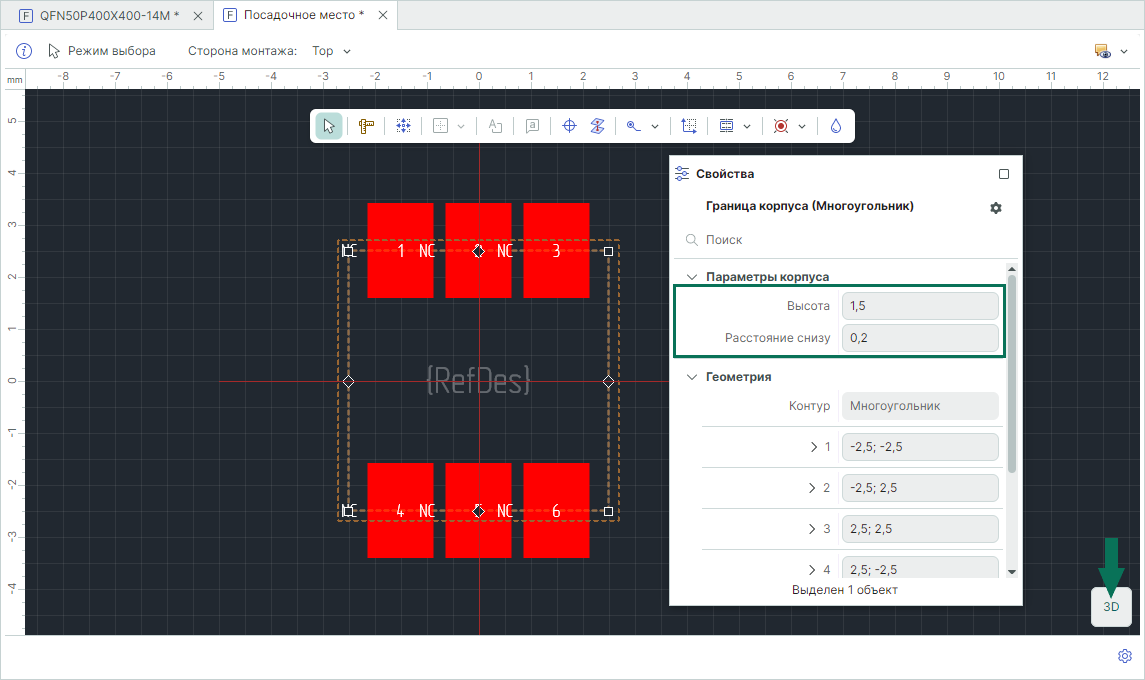1145x680 pixels.
Task: Click the info icon at top left
Action: 25,51
